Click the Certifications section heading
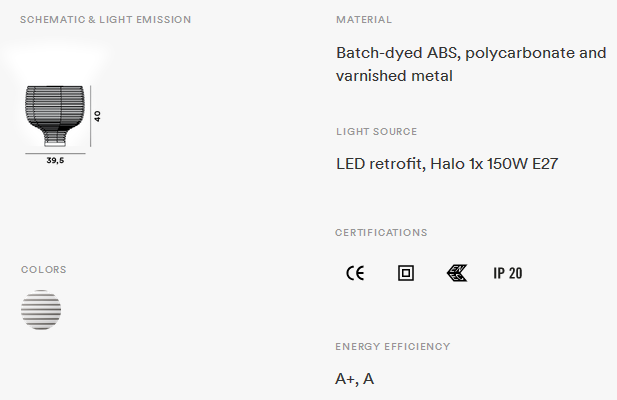The height and width of the screenshot is (400, 617). tap(381, 232)
